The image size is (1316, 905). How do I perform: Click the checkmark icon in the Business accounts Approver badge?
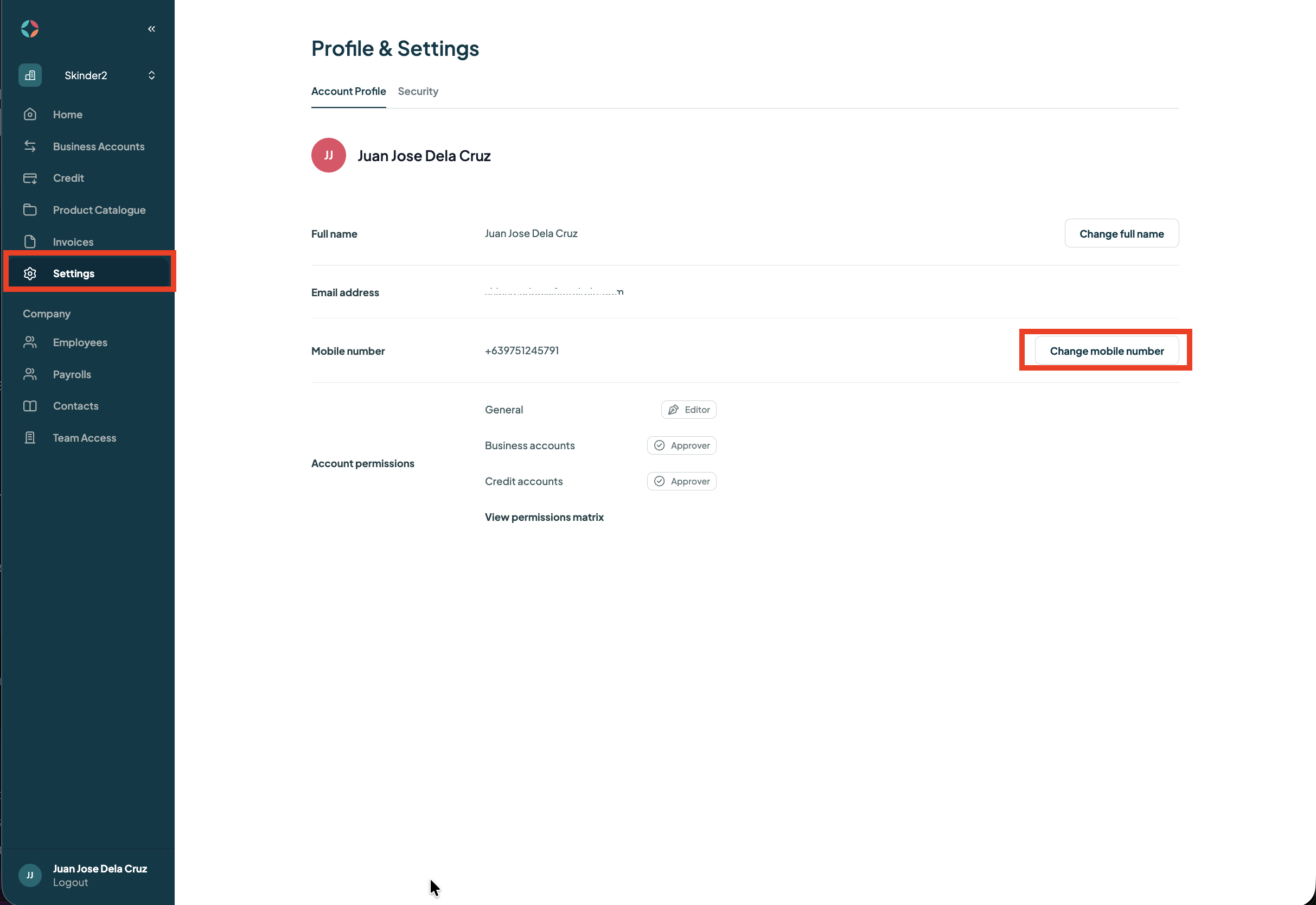(x=659, y=445)
